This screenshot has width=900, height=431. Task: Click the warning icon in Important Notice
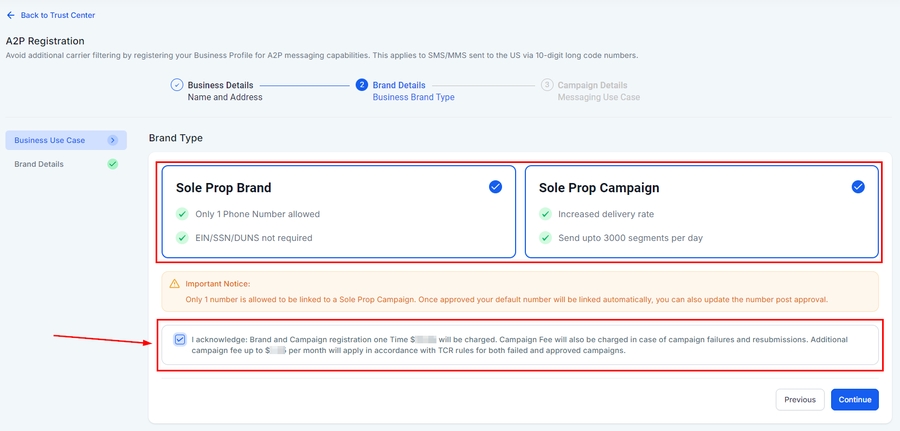[x=175, y=284]
